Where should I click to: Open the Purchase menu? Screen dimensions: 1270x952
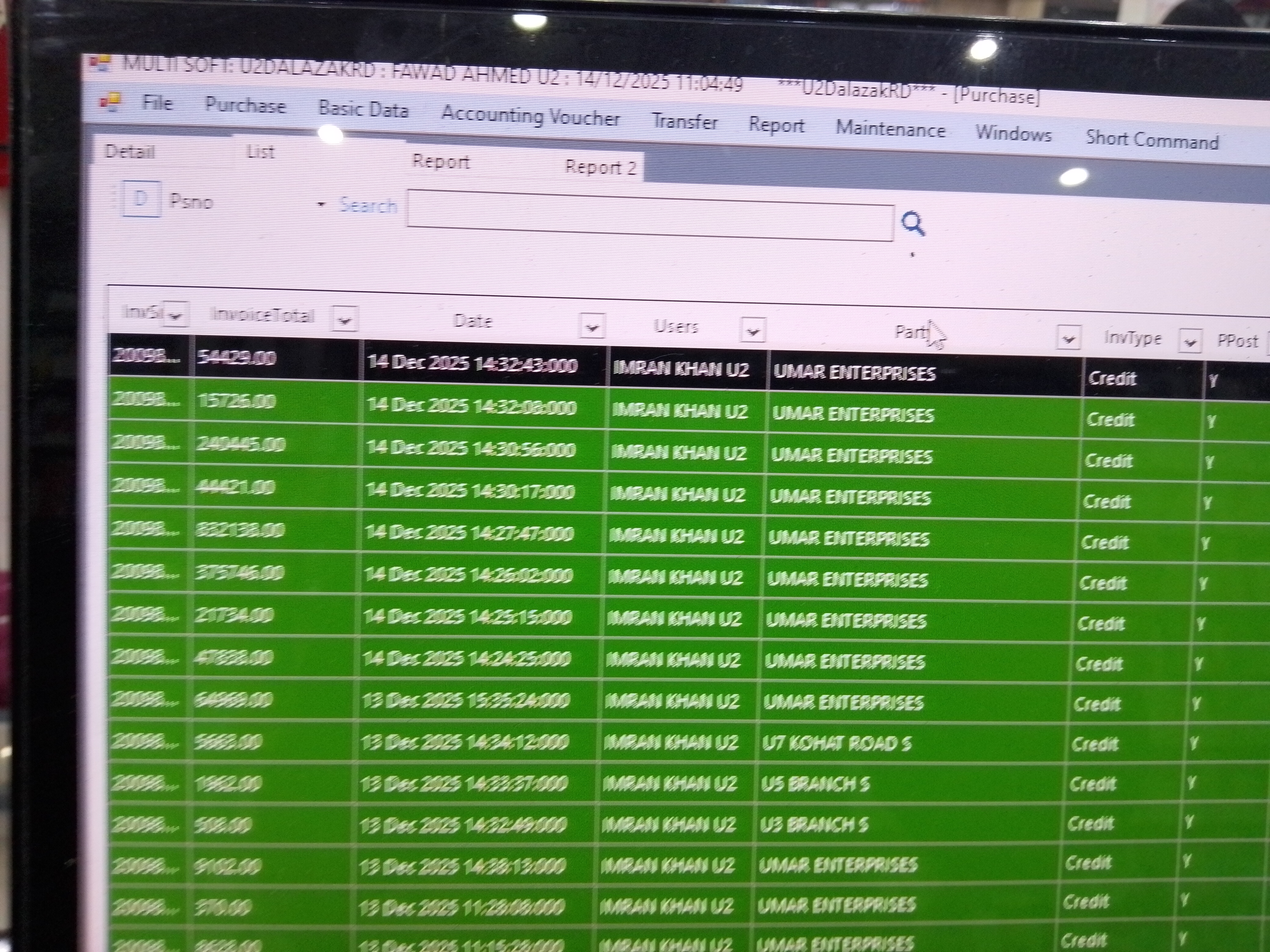[x=245, y=105]
